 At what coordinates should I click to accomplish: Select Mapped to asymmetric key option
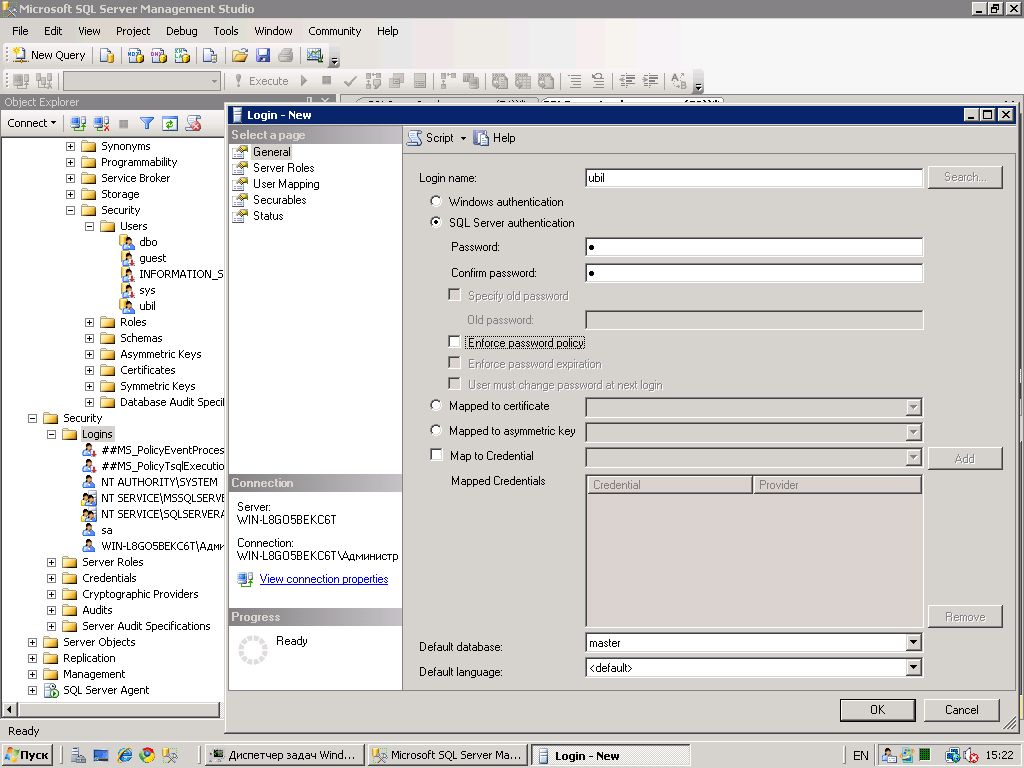436,430
